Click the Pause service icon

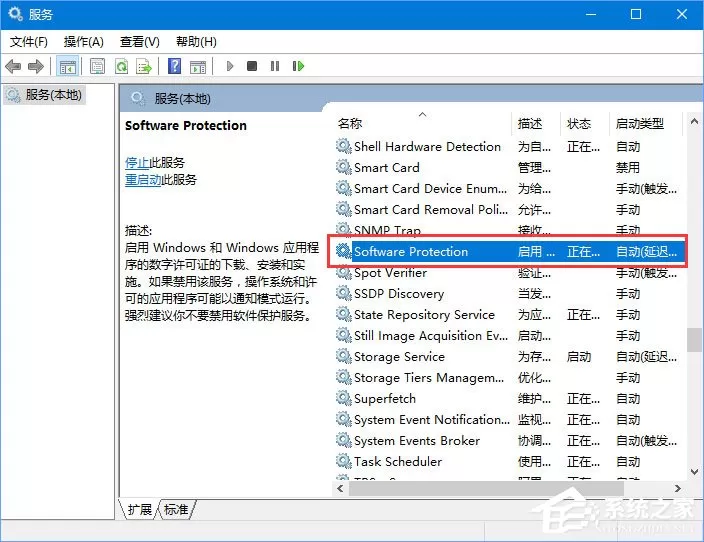275,66
